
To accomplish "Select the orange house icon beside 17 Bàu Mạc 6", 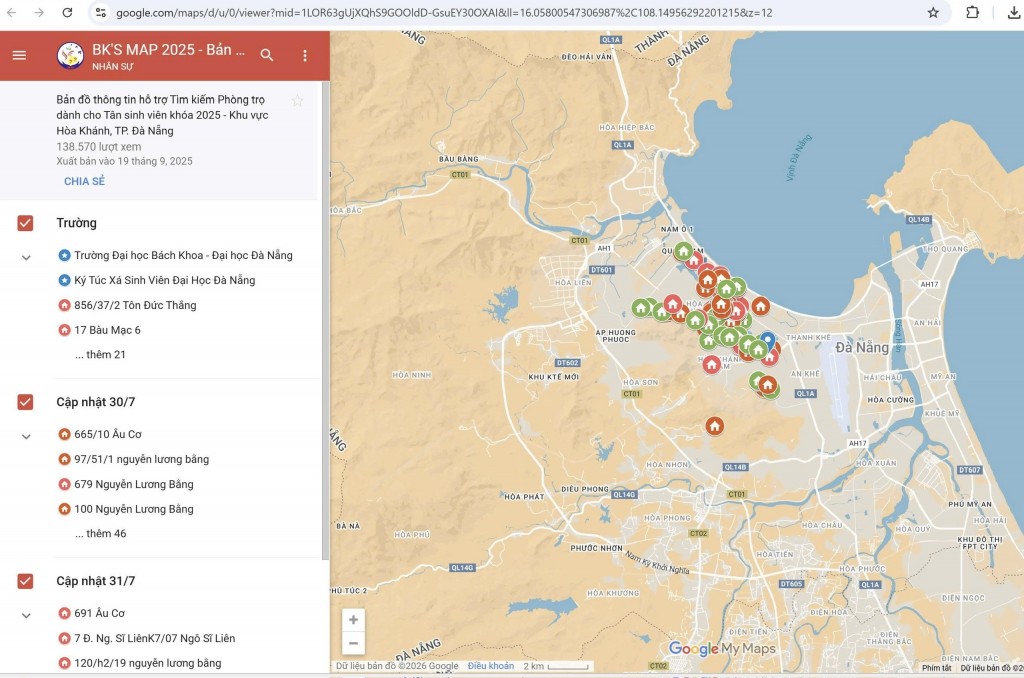I will [x=64, y=330].
